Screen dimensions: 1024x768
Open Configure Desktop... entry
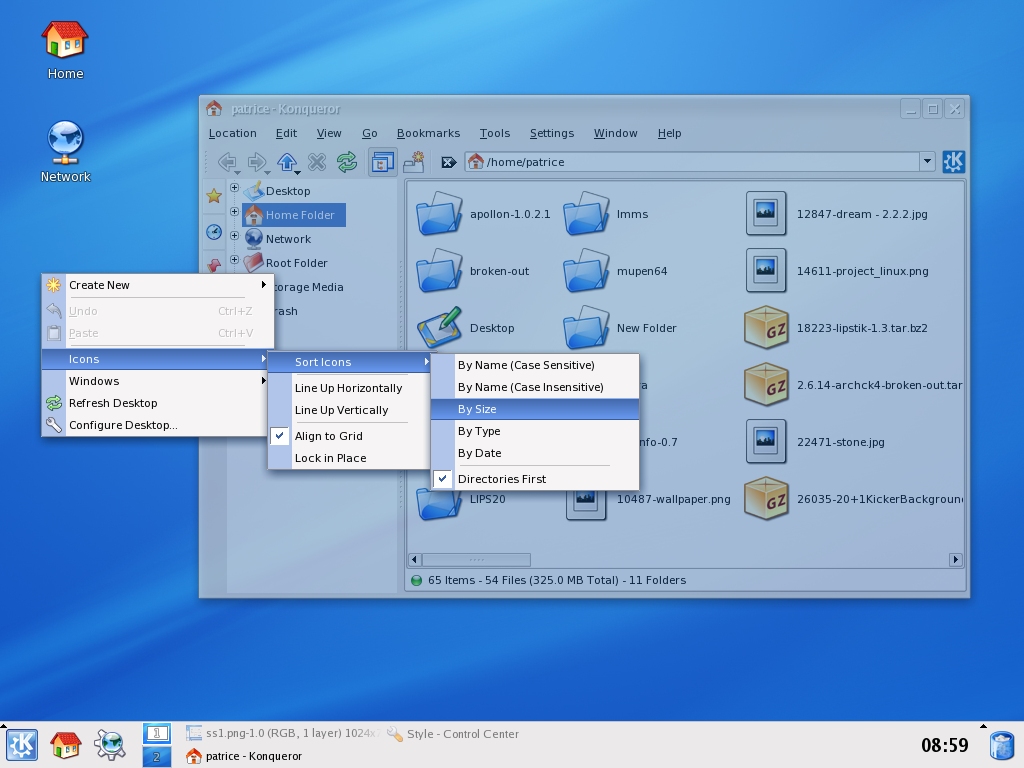[156, 424]
